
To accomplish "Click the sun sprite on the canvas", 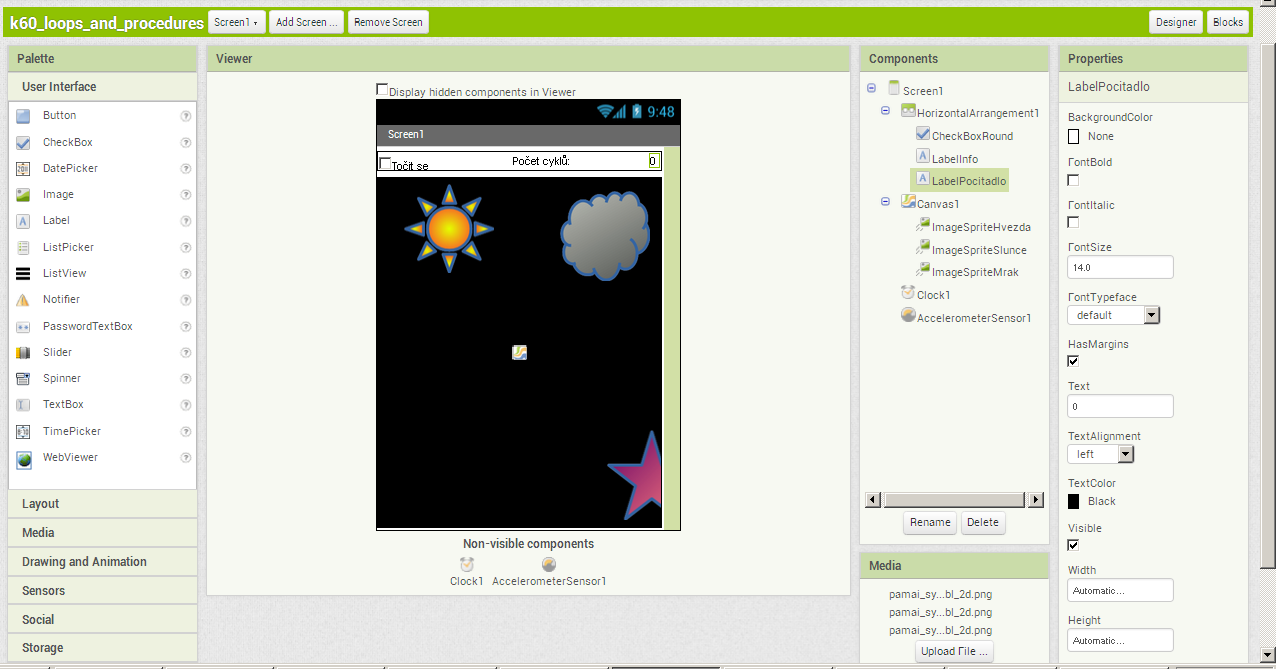I will click(449, 228).
